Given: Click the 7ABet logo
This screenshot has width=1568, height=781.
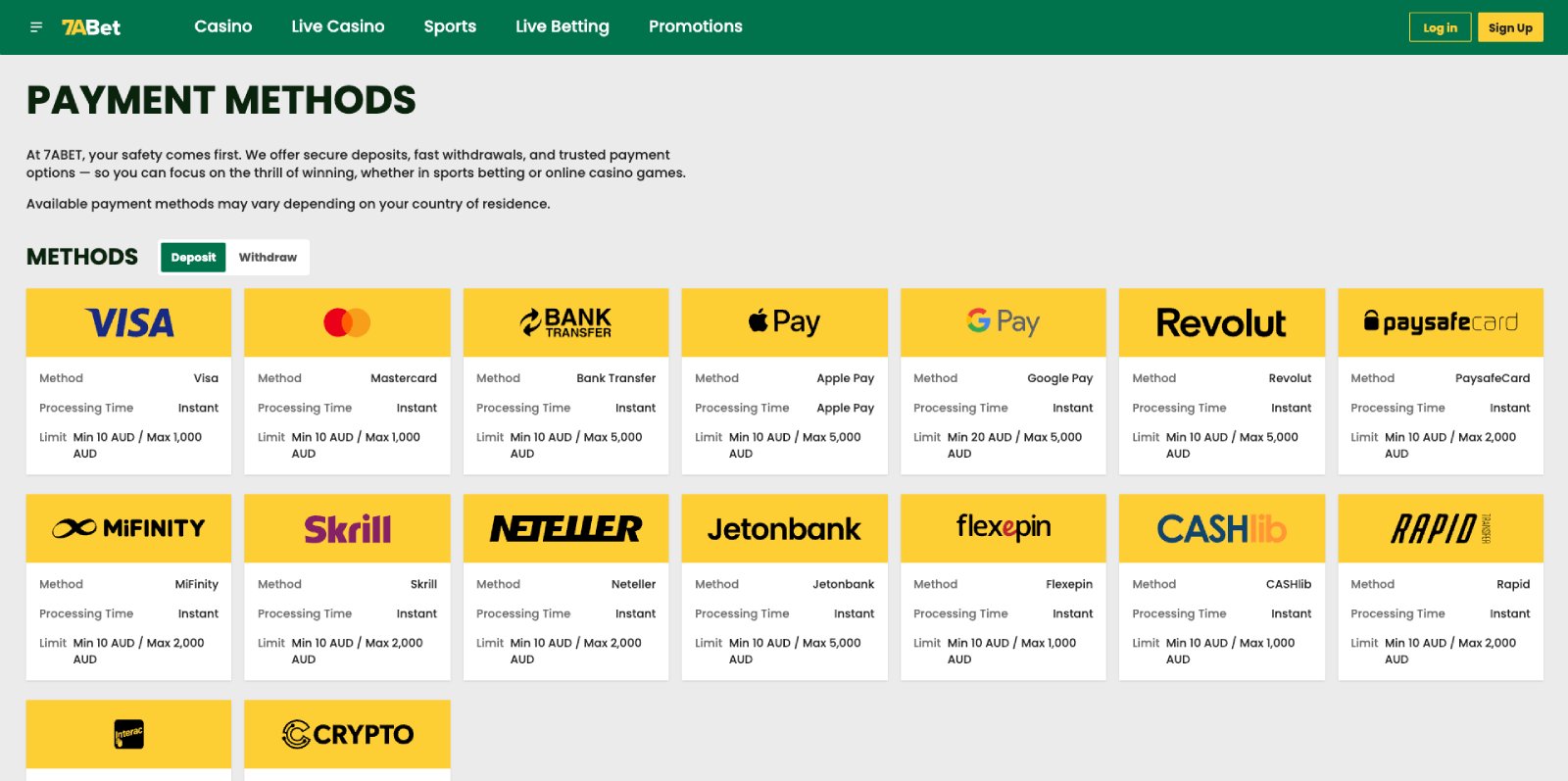Looking at the screenshot, I should click(x=91, y=27).
